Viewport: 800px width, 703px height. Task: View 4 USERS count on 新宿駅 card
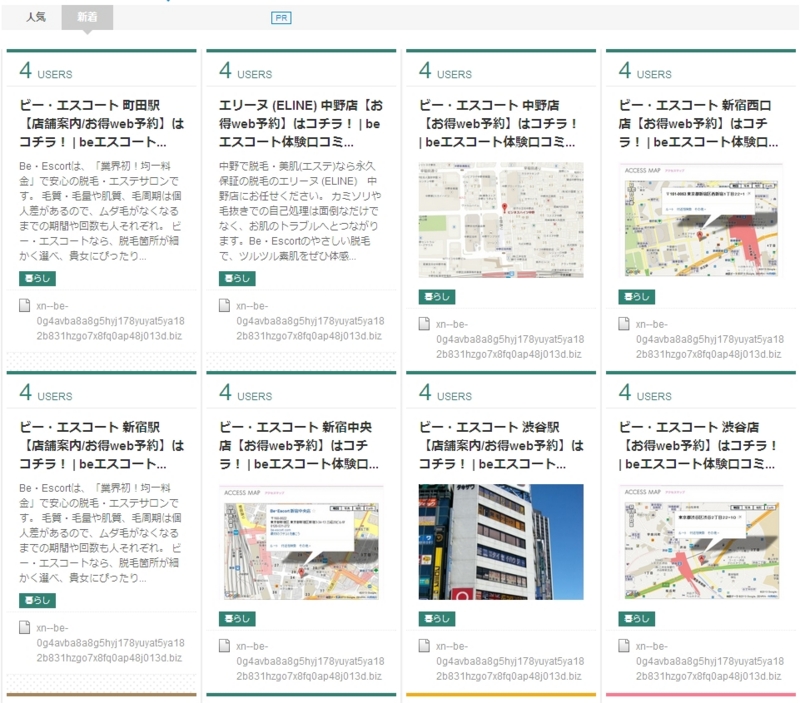click(46, 393)
